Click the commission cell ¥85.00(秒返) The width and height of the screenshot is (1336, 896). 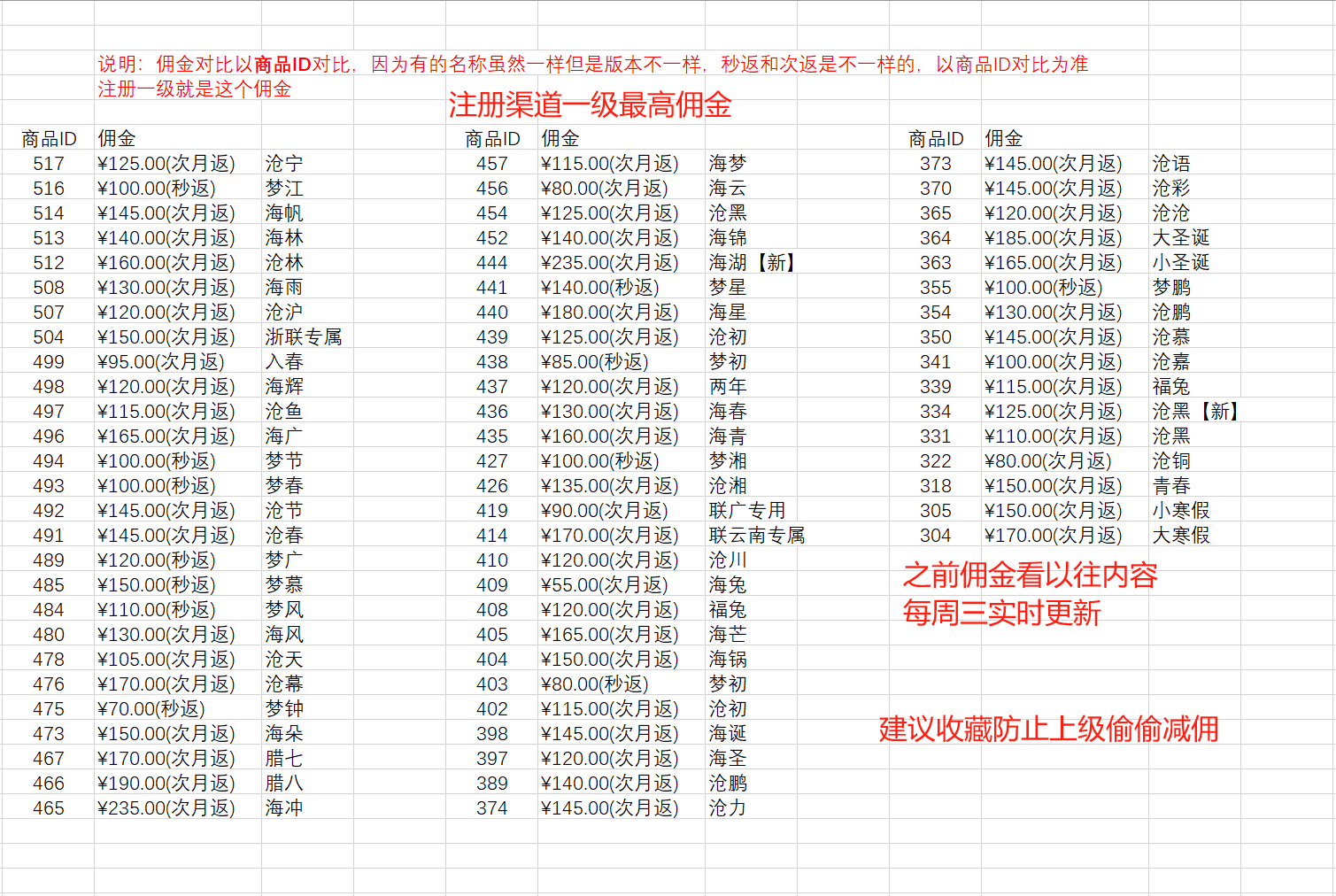622,362
